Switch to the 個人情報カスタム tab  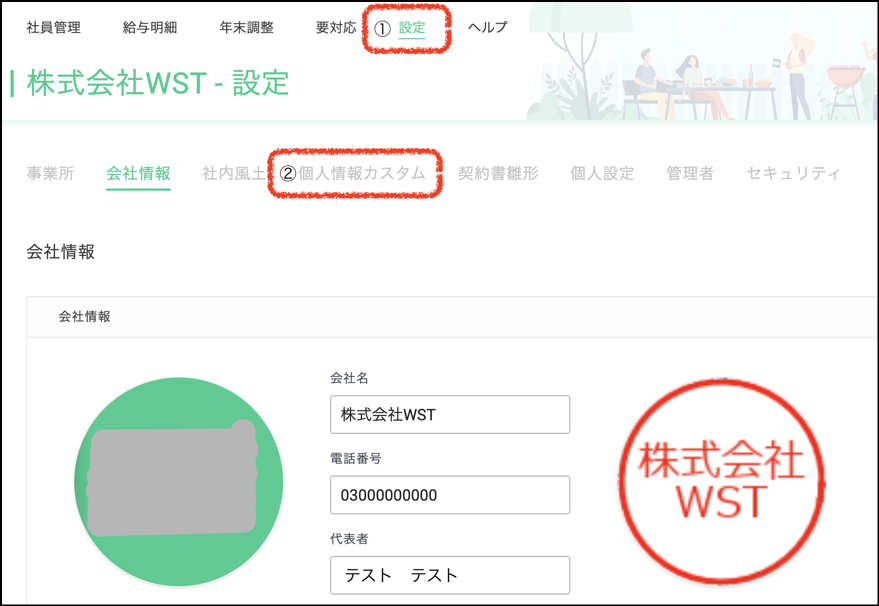click(x=362, y=173)
